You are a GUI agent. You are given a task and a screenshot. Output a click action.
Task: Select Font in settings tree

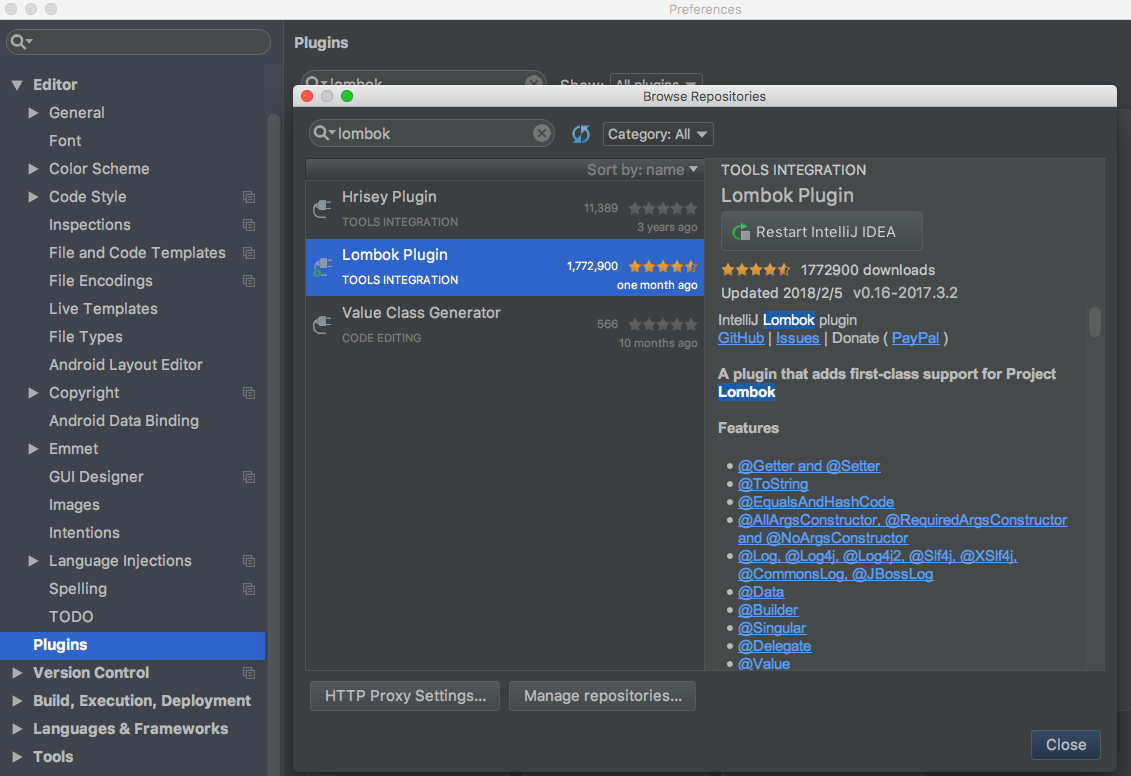(65, 141)
